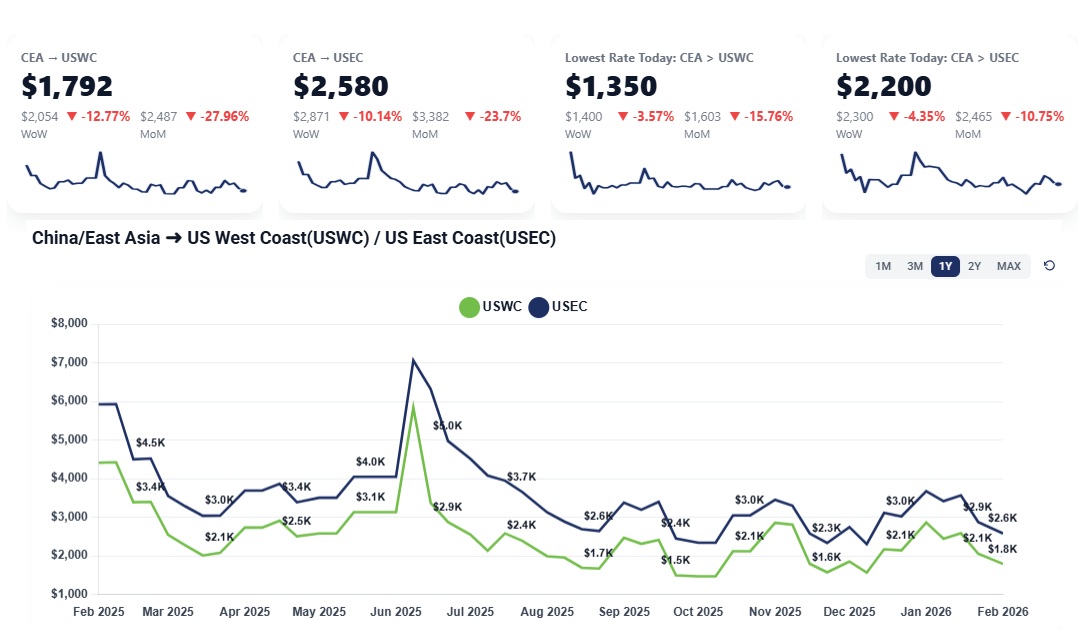Toggle the USWC green legend series
This screenshot has width=1091, height=632.
491,307
